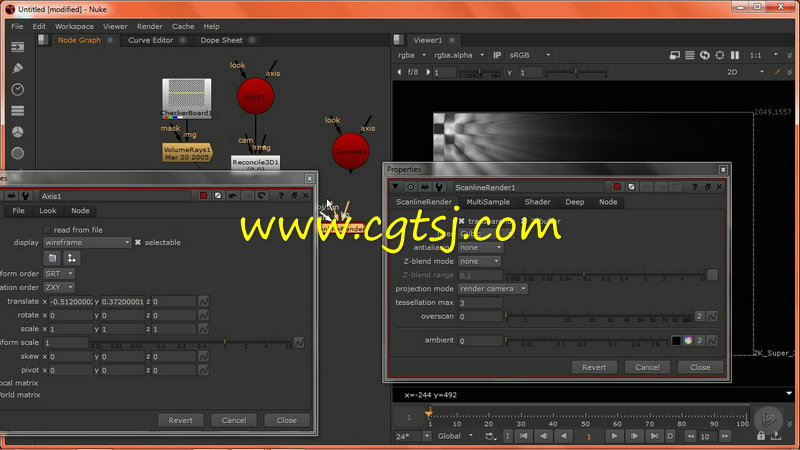Float the Axis1 properties panel
The width and height of the screenshot is (800, 450).
tap(294, 195)
